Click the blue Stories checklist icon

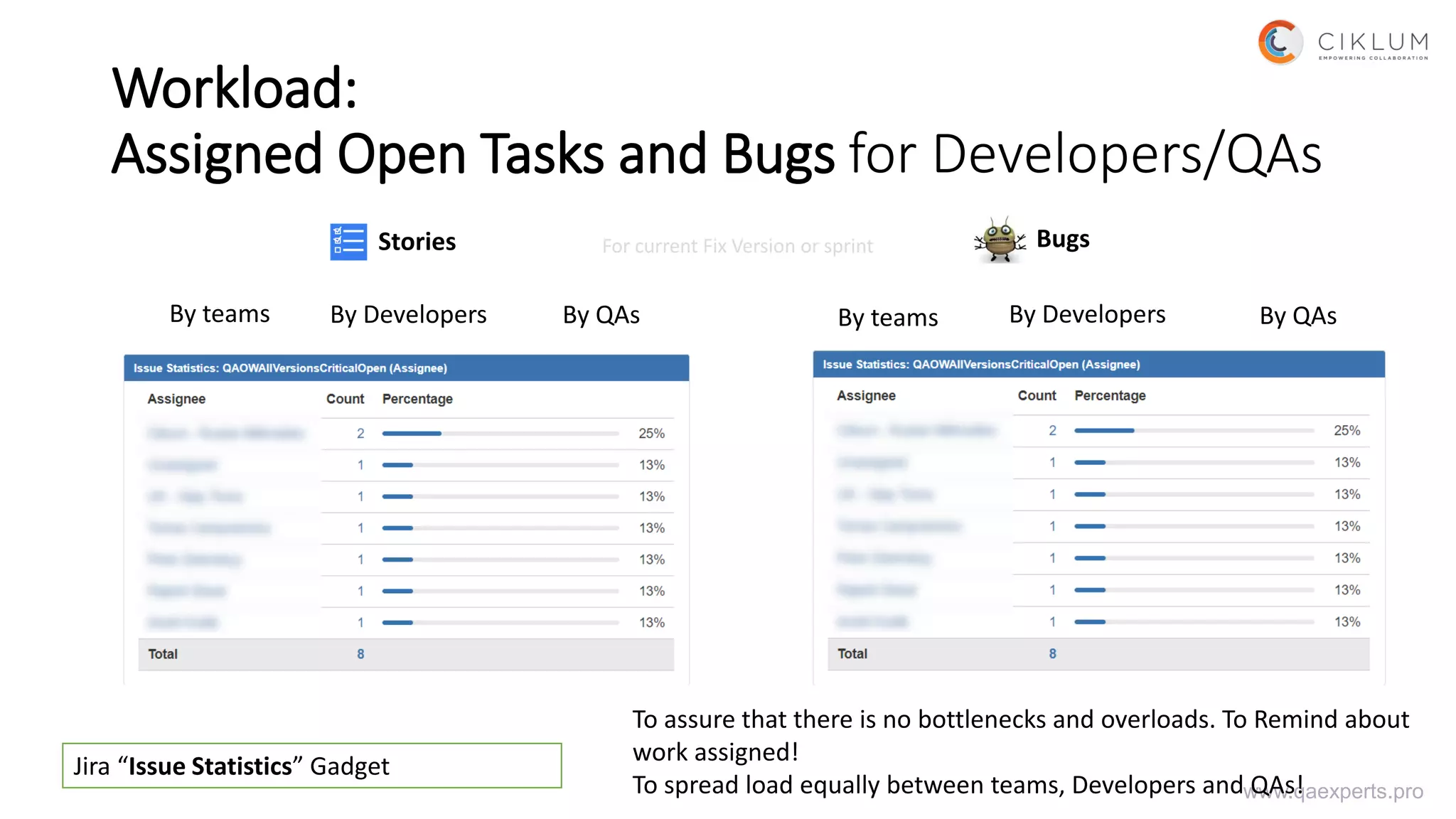click(348, 242)
